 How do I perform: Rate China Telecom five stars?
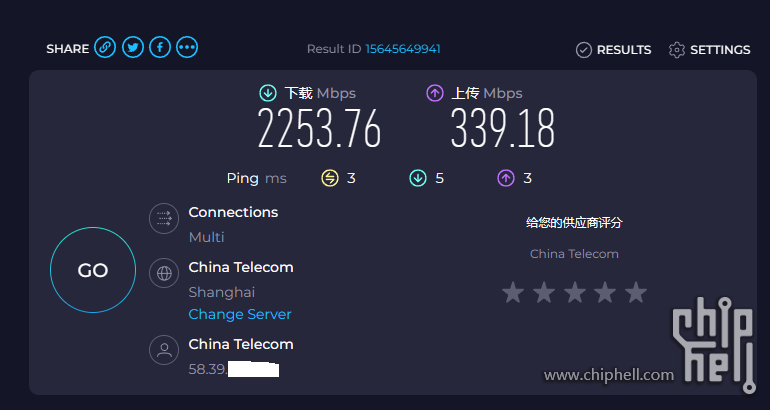[x=636, y=293]
